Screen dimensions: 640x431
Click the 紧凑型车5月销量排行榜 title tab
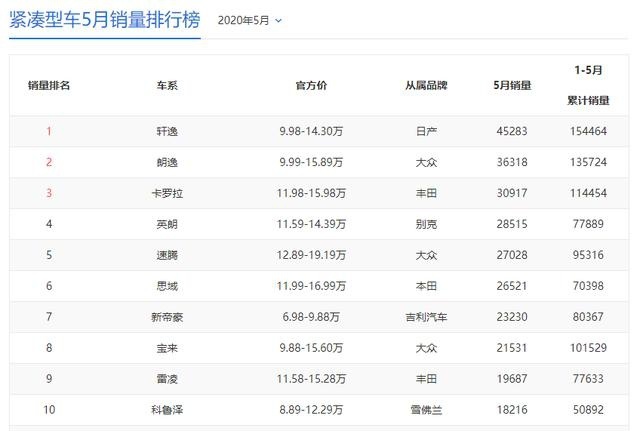coord(105,20)
